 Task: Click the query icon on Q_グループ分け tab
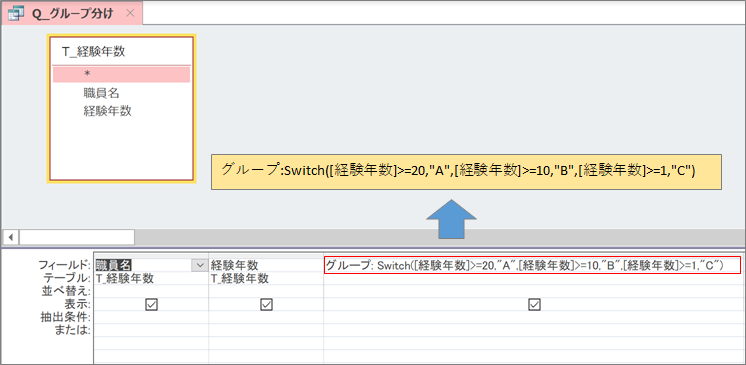click(x=17, y=13)
